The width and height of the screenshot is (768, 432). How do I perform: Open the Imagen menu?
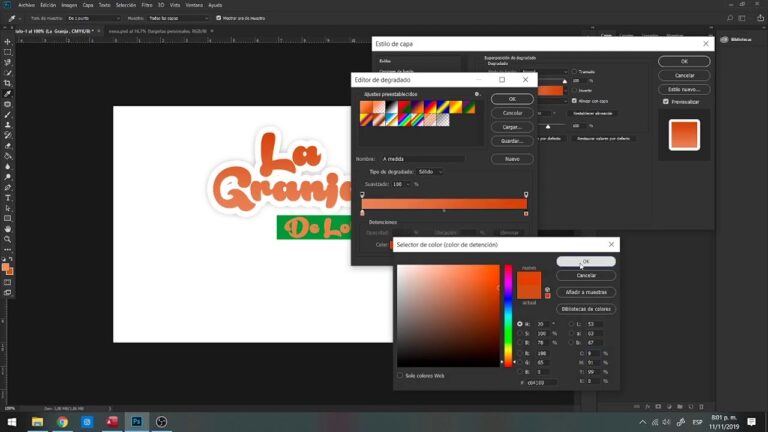(x=69, y=5)
